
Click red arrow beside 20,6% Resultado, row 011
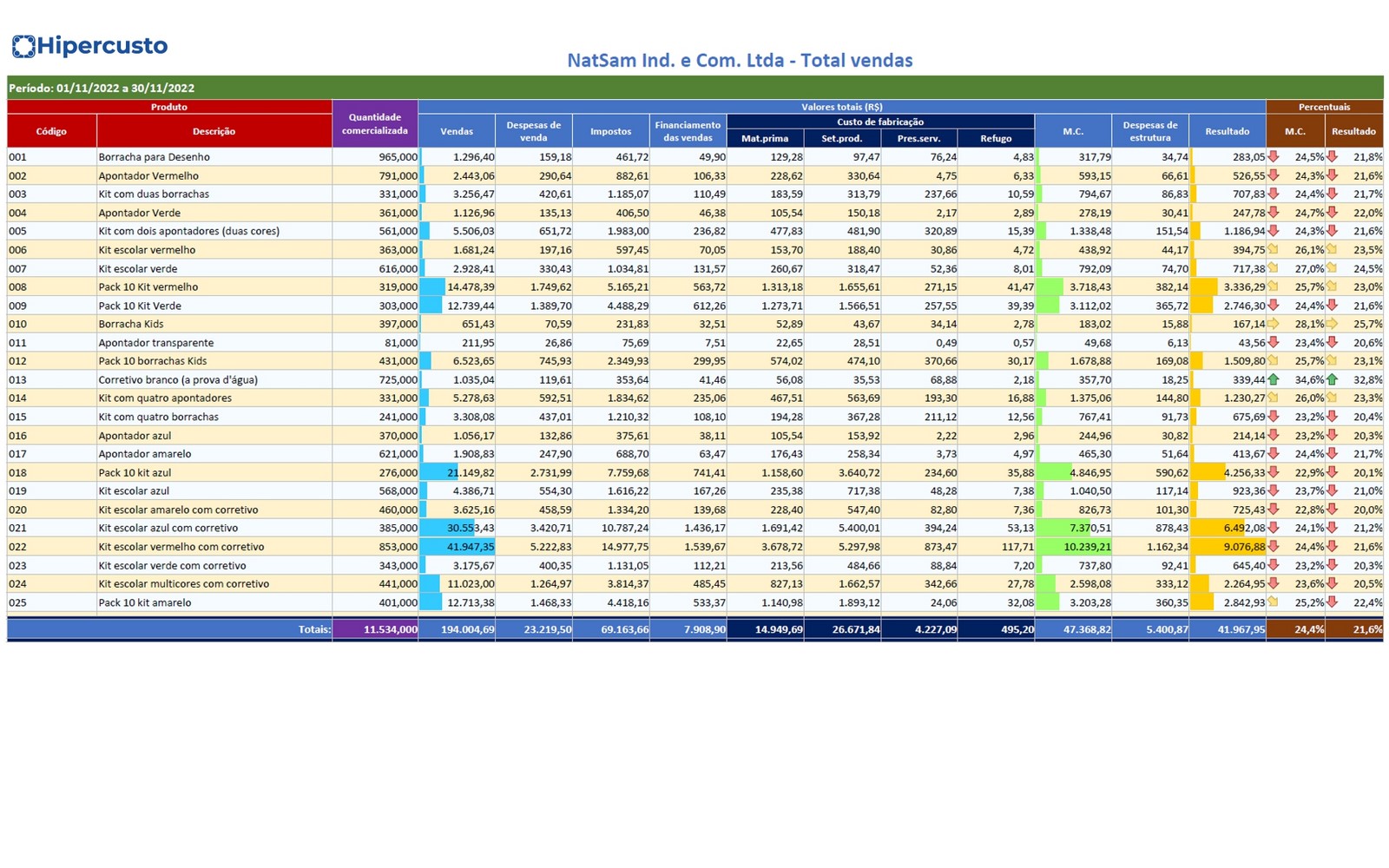point(1332,342)
